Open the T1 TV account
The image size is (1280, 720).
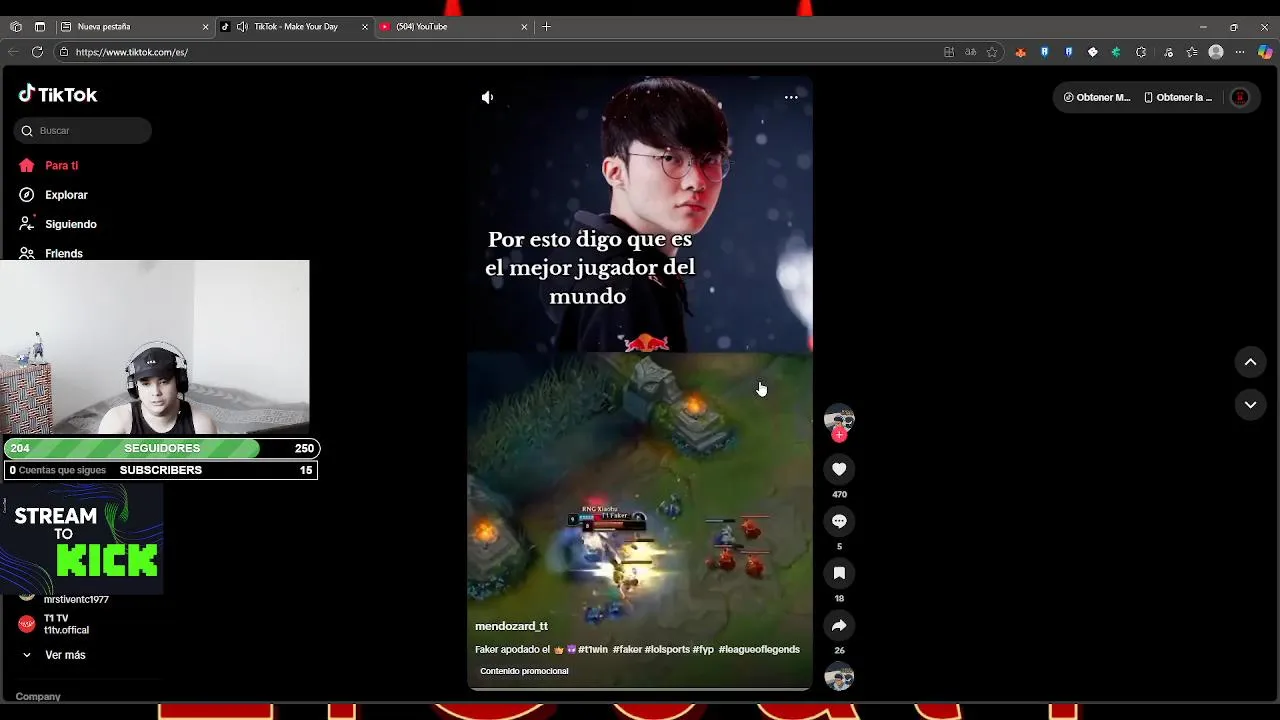(x=55, y=624)
